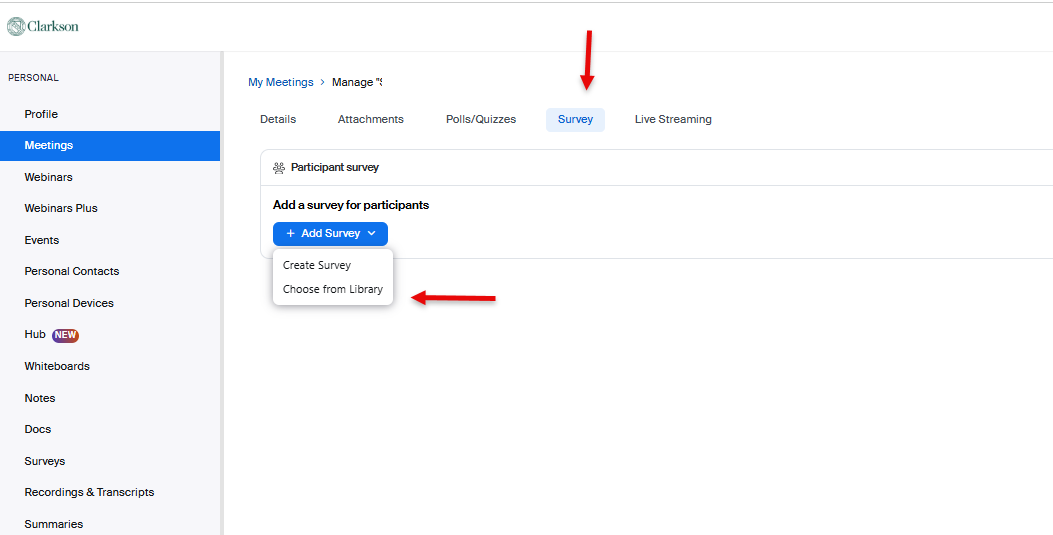The height and width of the screenshot is (535, 1053).
Task: Open Webinars Plus in the sidebar
Action: (x=61, y=208)
